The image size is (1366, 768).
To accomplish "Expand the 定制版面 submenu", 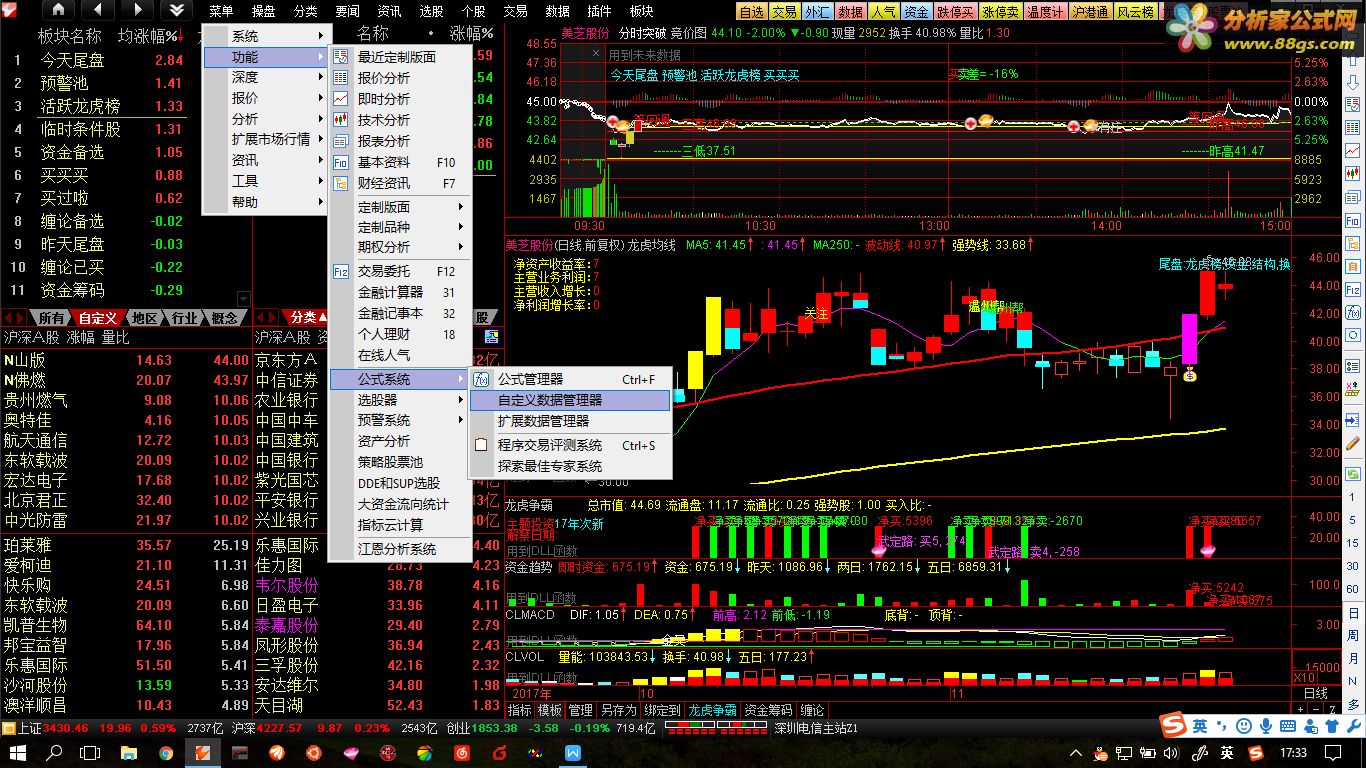I will [x=399, y=207].
